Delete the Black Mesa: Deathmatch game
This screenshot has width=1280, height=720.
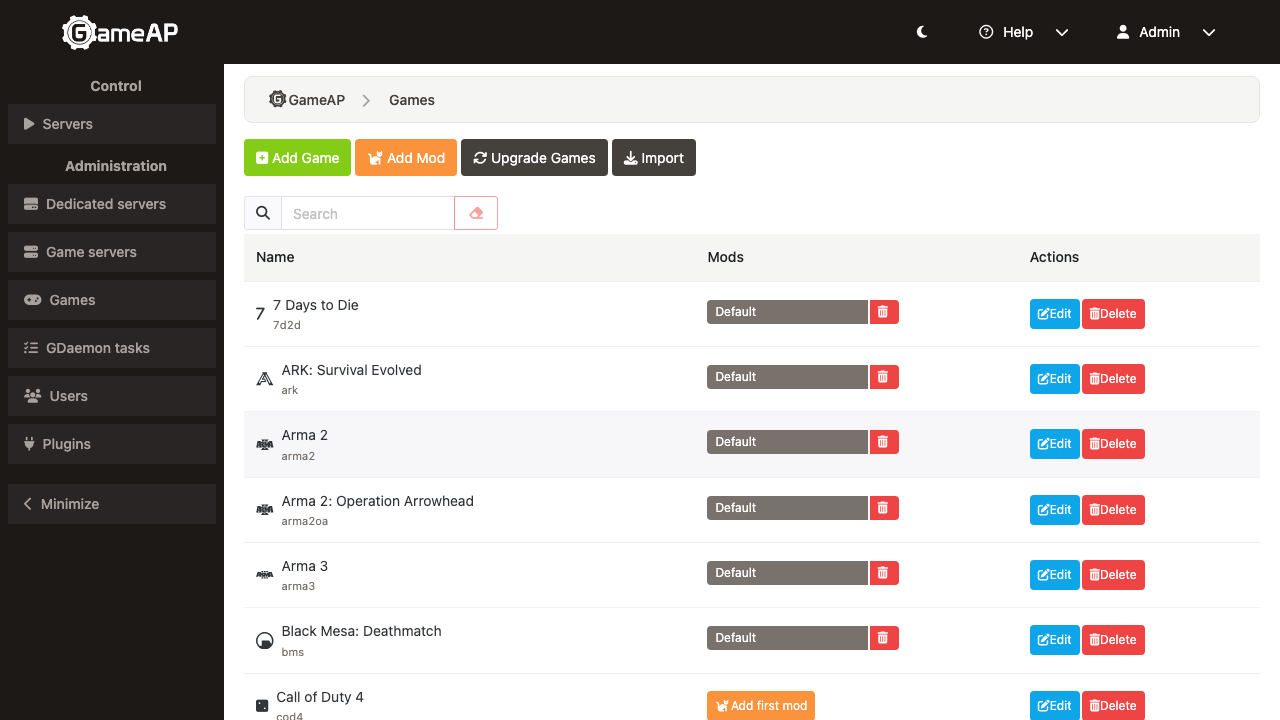[1113, 640]
